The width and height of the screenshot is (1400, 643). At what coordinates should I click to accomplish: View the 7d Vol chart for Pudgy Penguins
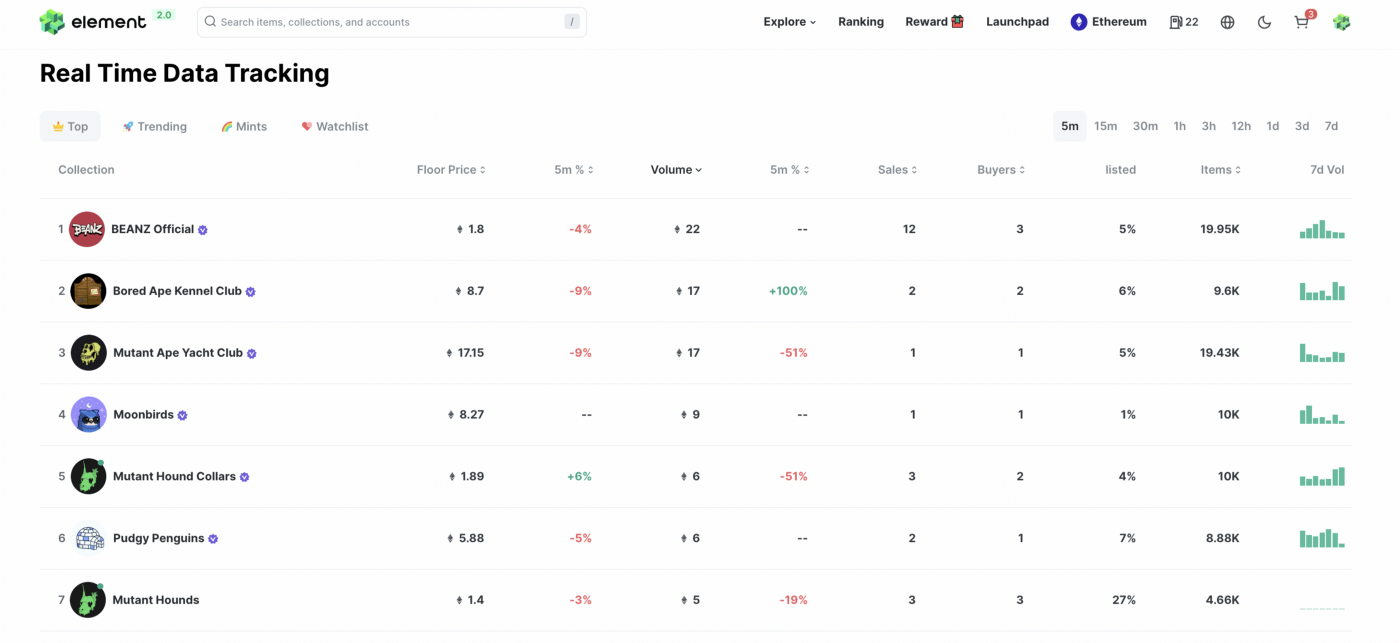tap(1322, 538)
